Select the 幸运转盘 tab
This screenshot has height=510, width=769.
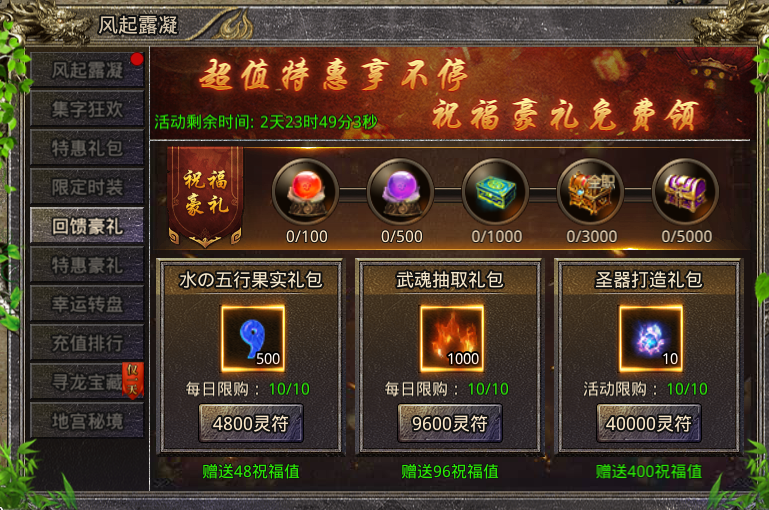[x=87, y=304]
